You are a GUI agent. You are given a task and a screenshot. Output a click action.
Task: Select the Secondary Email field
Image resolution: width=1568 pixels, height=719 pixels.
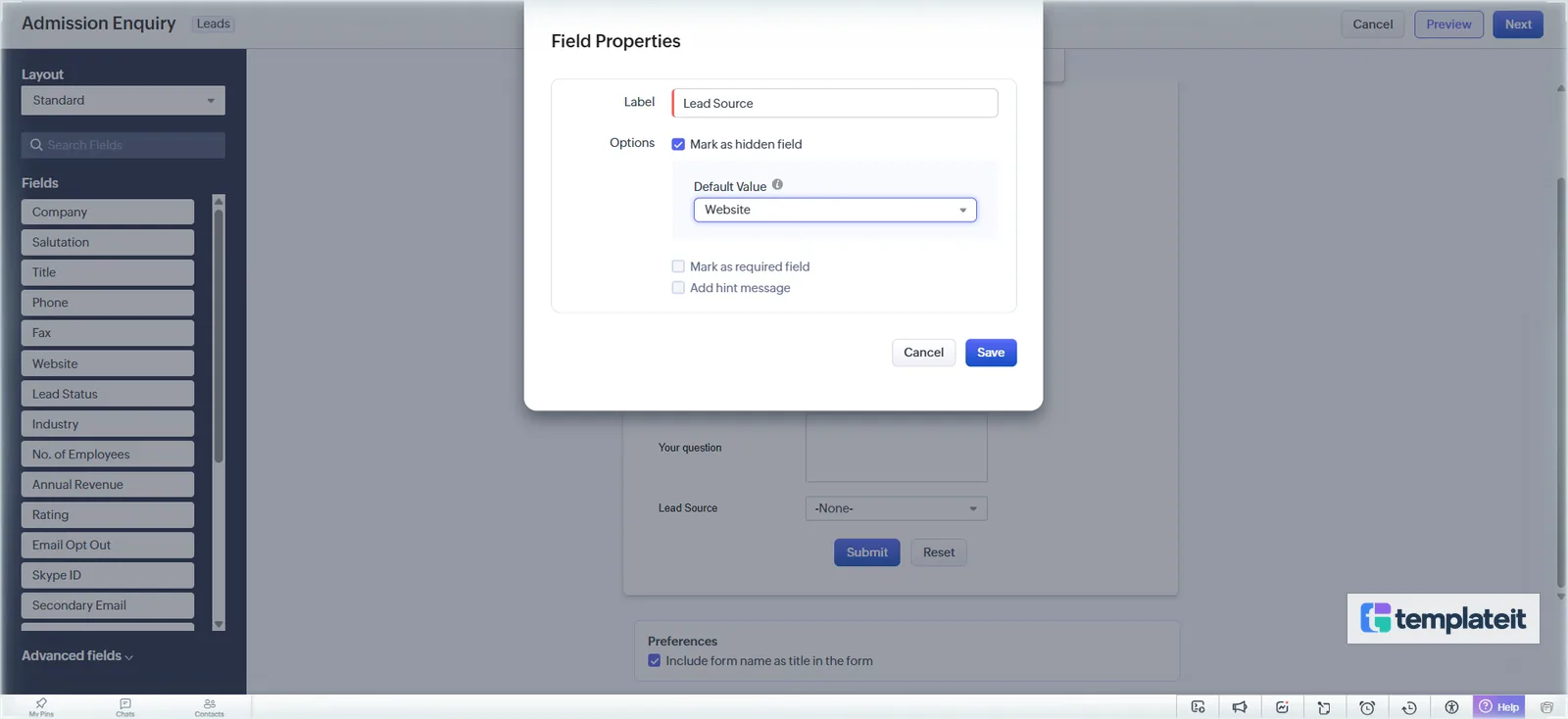point(108,605)
